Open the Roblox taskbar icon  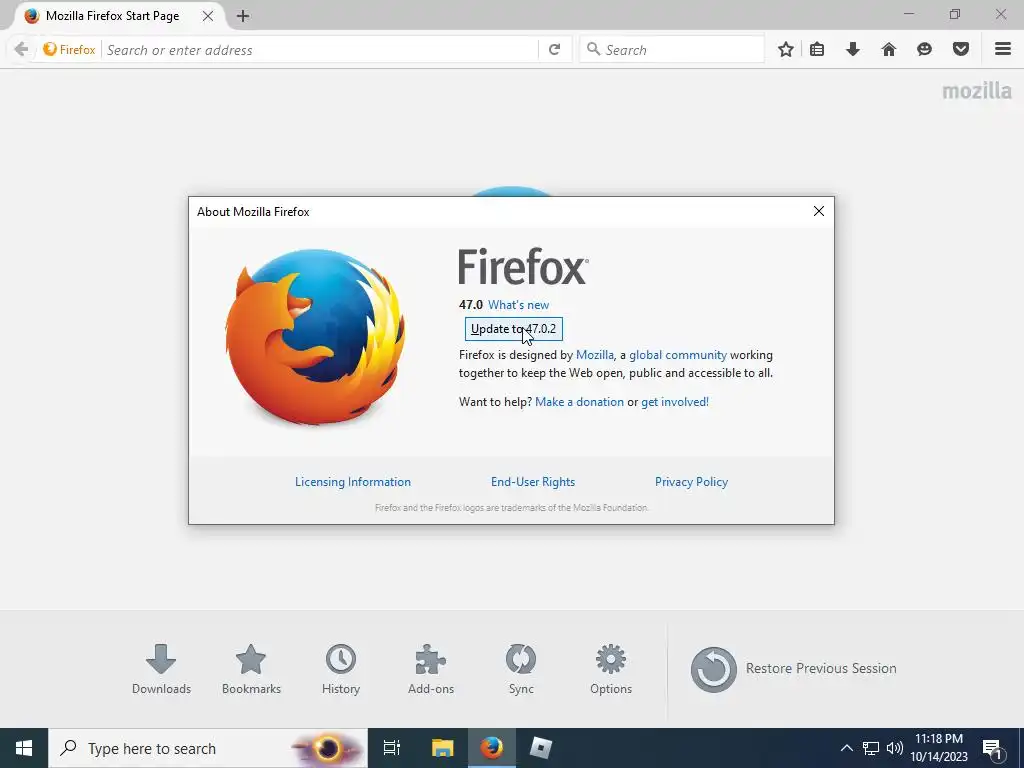541,748
